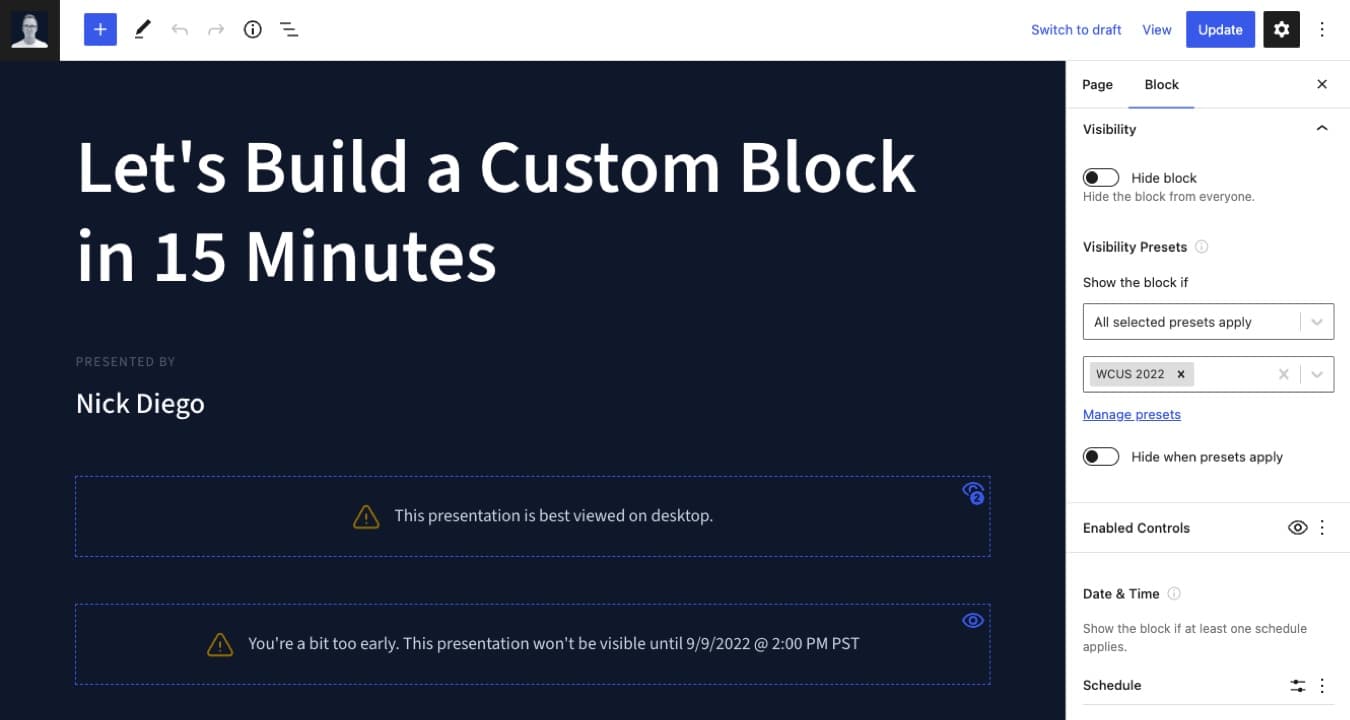Toggle Hide when presets apply
The height and width of the screenshot is (720, 1350).
(1100, 456)
